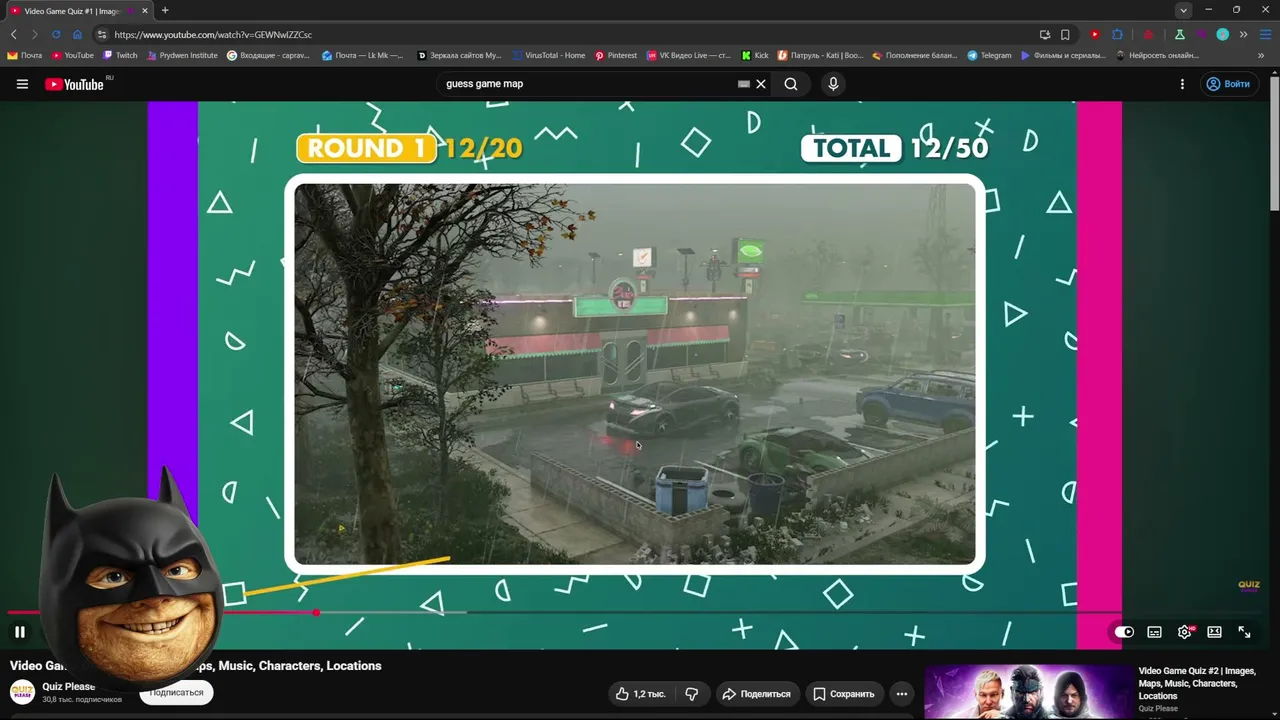Image resolution: width=1280 pixels, height=720 pixels.
Task: Open the Prydwen Institute bookmark
Action: [182, 56]
